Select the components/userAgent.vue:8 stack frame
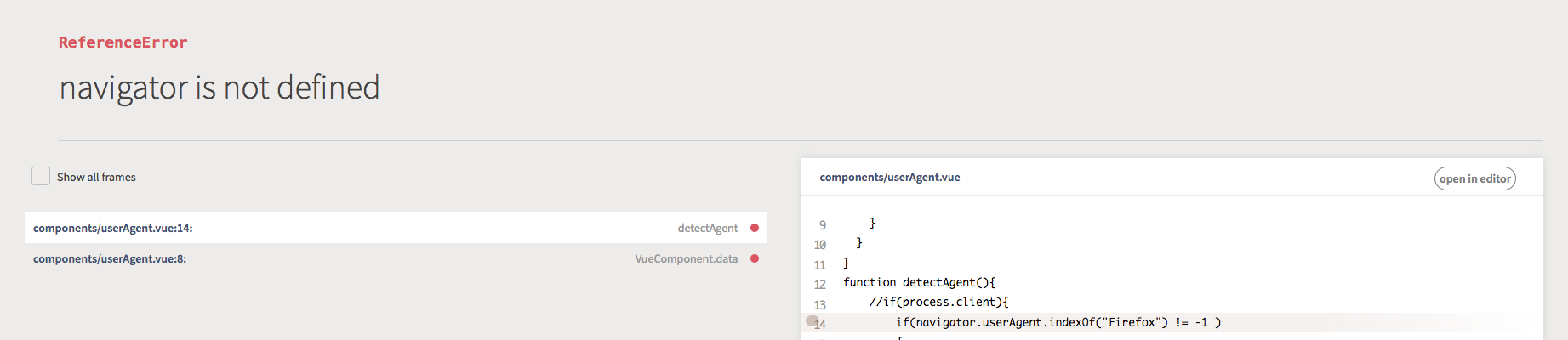 coord(110,258)
